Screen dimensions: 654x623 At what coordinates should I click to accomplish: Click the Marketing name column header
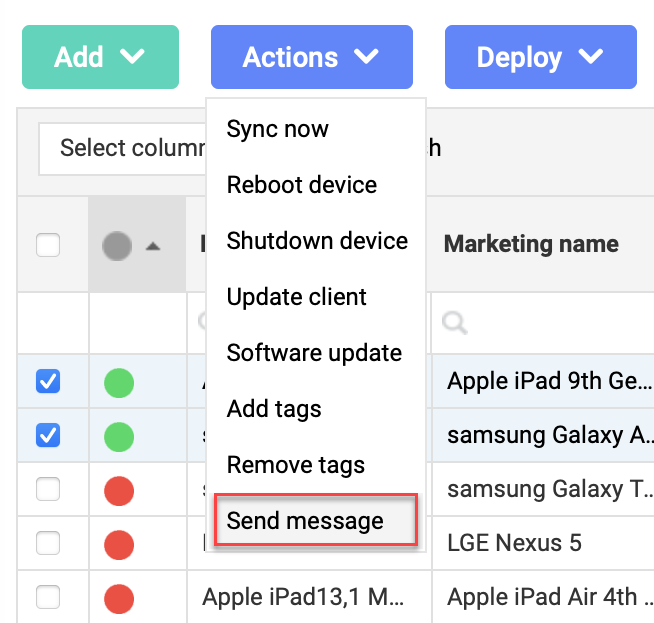(531, 245)
